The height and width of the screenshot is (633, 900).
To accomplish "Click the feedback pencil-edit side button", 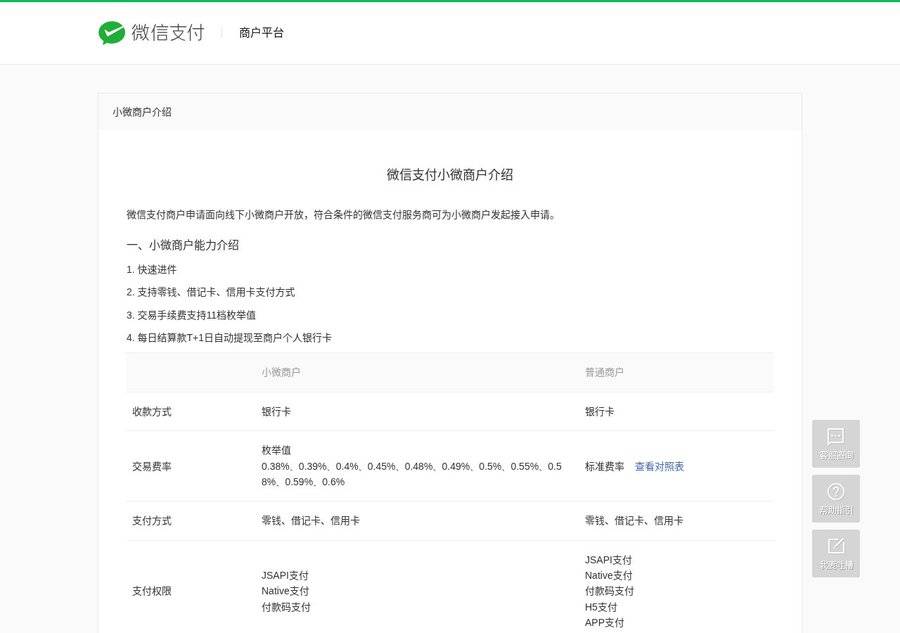I will tap(836, 553).
